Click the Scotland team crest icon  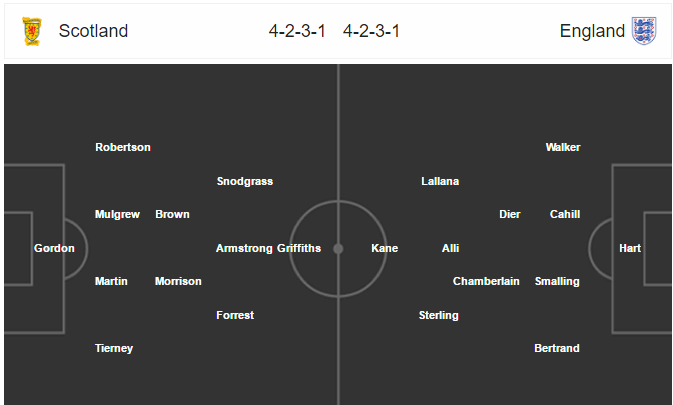click(x=32, y=31)
